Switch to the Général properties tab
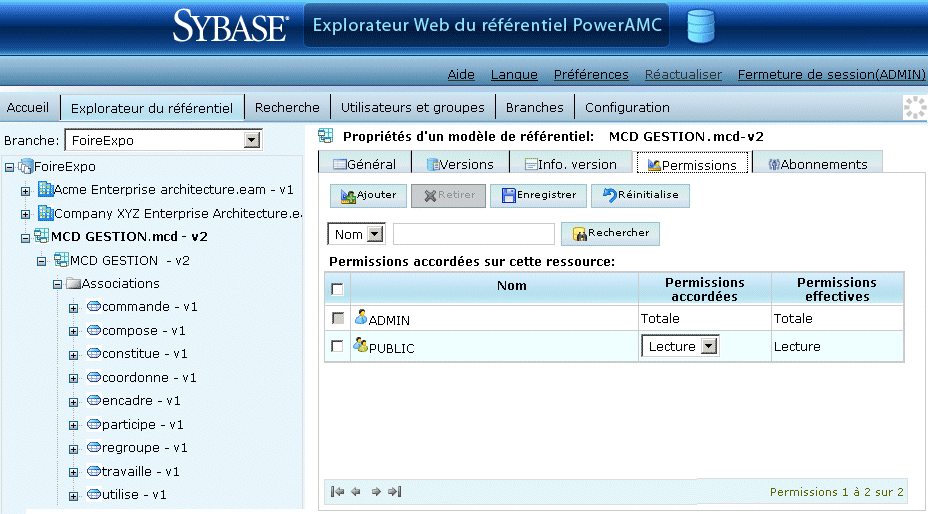 coord(365,163)
